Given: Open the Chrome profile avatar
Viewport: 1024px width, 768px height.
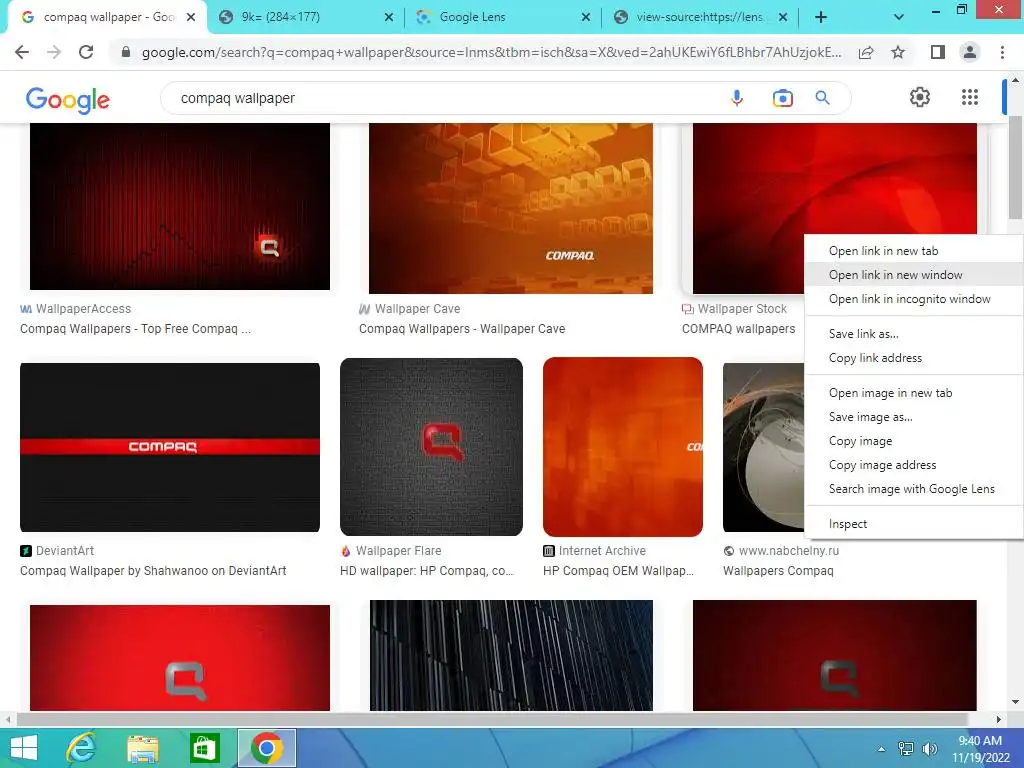Looking at the screenshot, I should coord(970,52).
